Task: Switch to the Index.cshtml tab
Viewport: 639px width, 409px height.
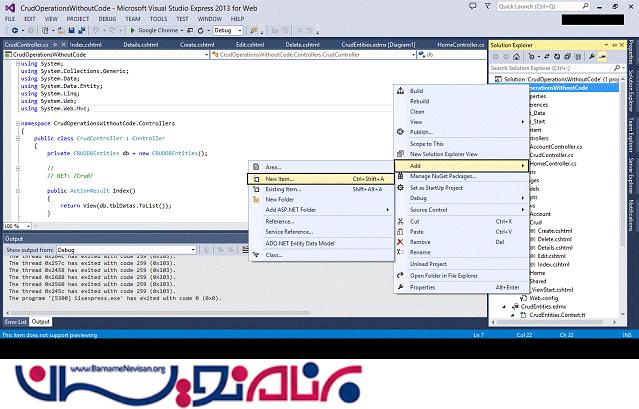Action: pos(85,44)
